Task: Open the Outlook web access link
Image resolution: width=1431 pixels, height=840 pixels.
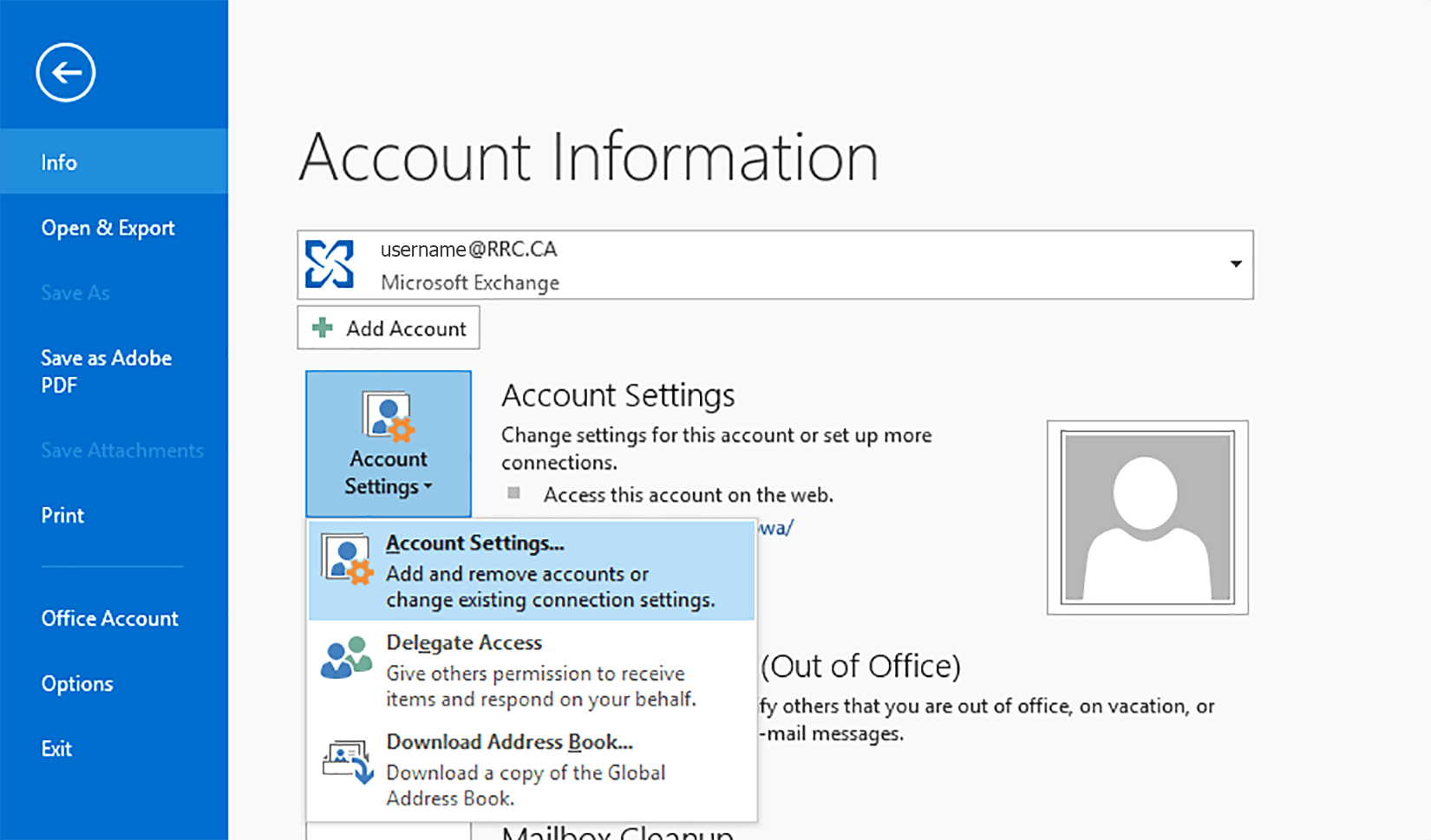Action: (x=776, y=527)
